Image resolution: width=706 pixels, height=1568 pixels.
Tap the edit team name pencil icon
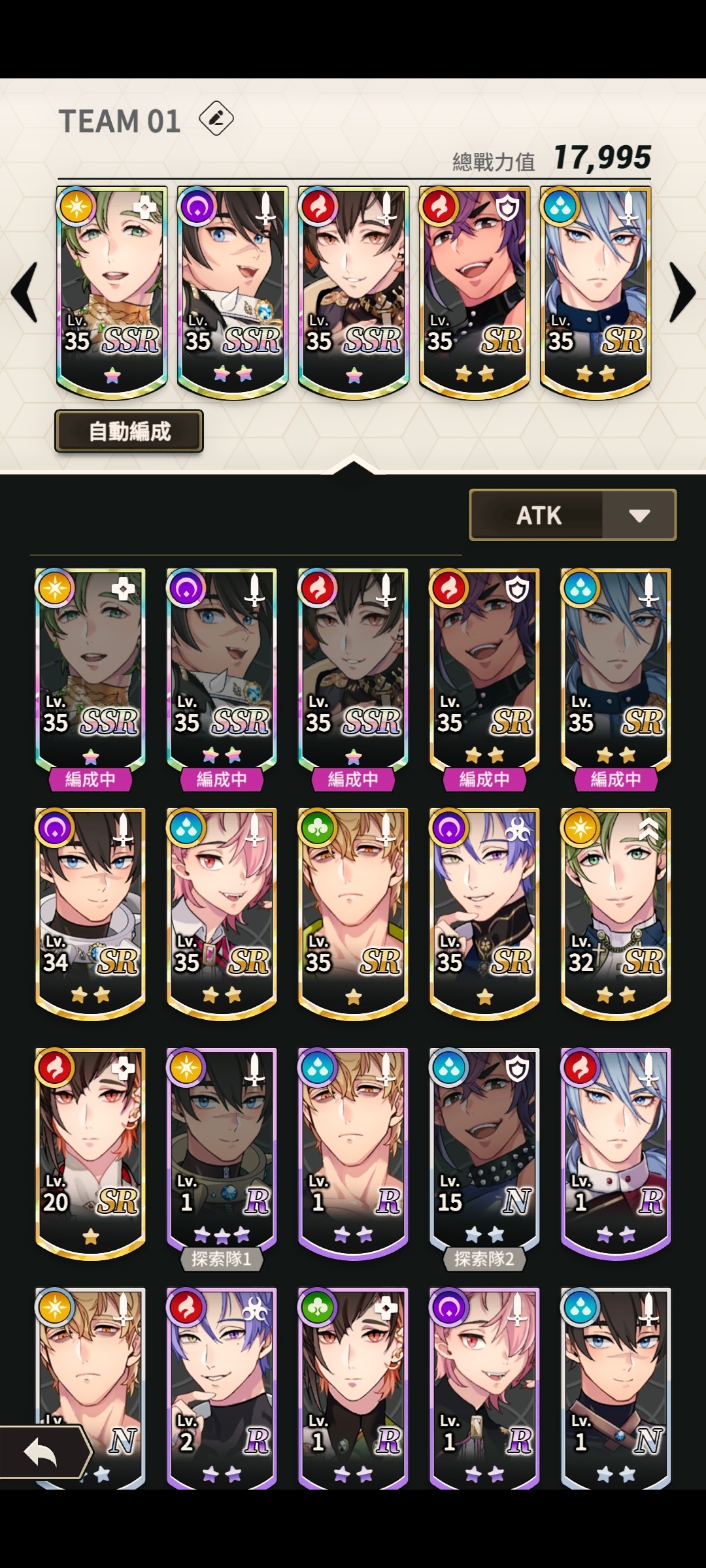coord(216,120)
